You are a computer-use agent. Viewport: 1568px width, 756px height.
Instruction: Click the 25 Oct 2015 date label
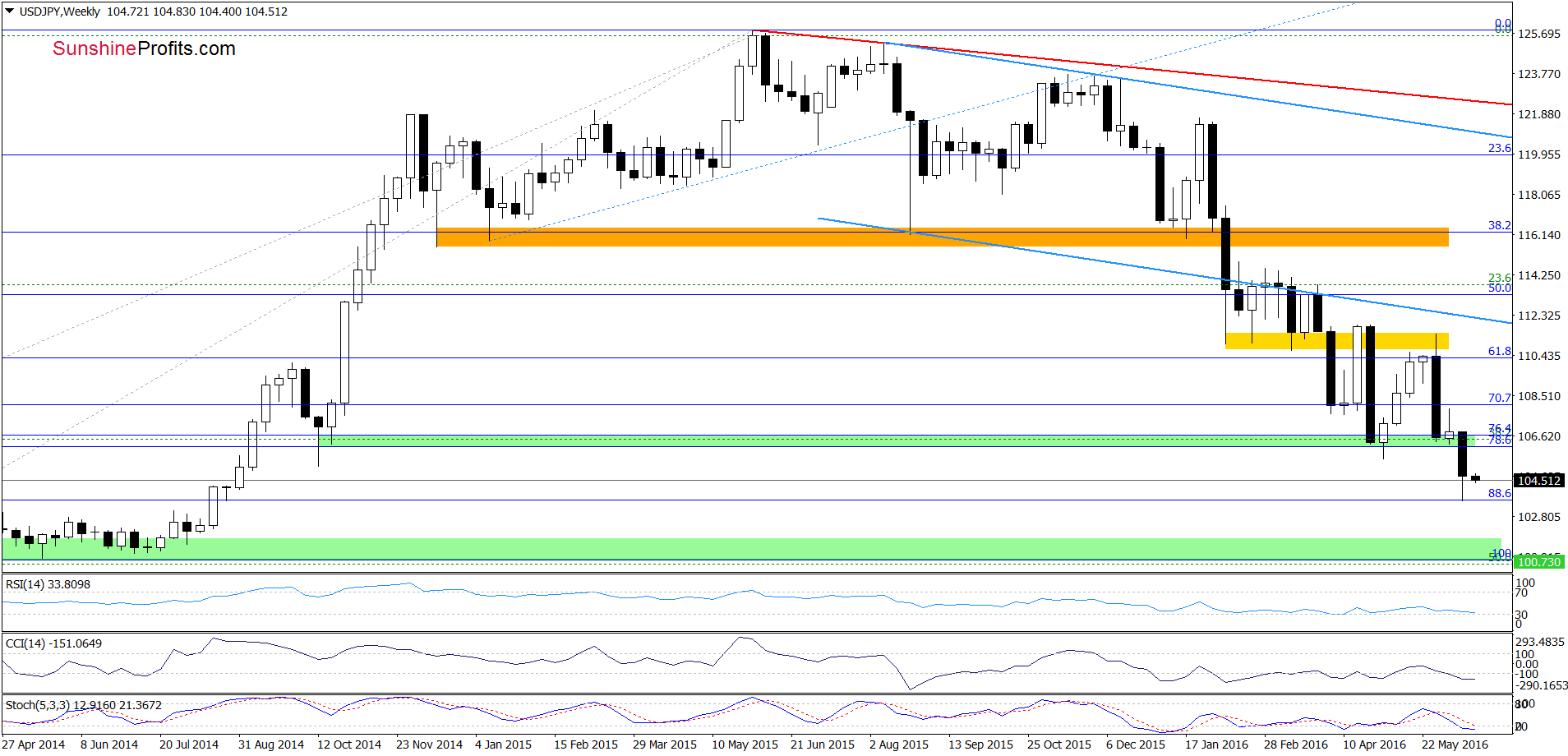tap(1059, 744)
